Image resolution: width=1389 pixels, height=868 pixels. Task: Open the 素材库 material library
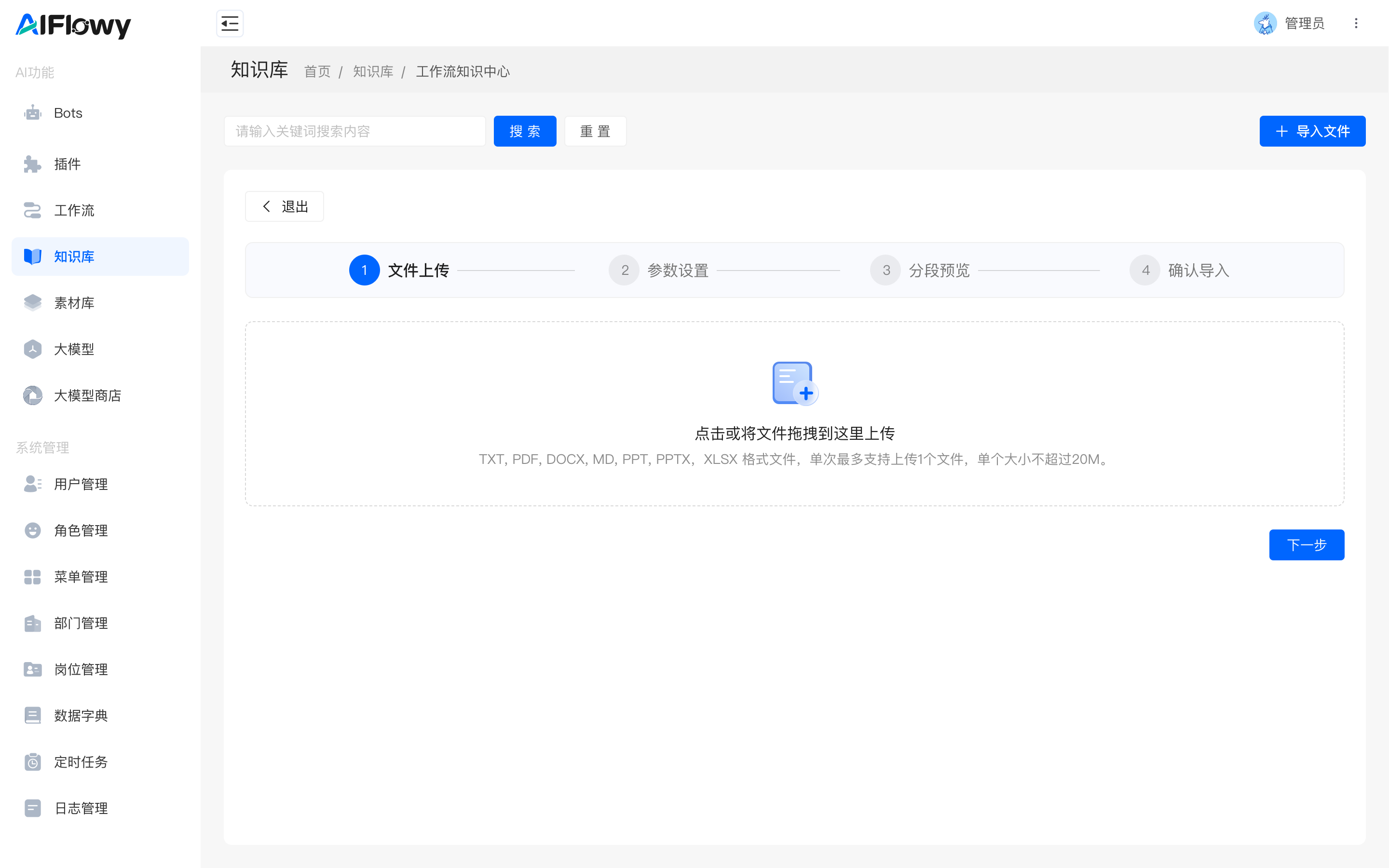click(x=33, y=302)
